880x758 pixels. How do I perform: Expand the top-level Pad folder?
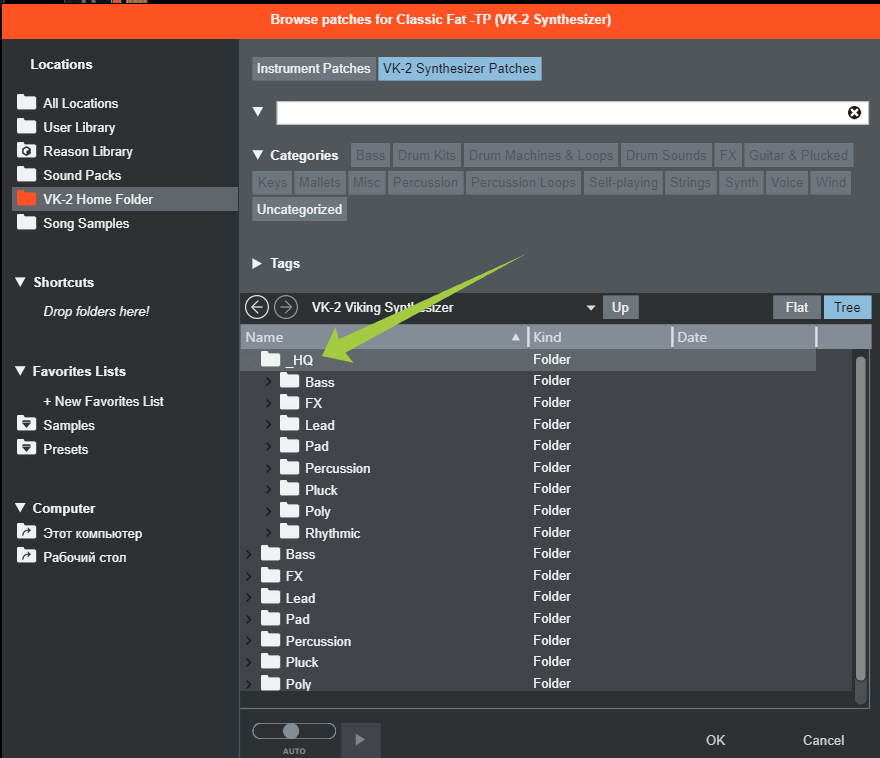(249, 619)
